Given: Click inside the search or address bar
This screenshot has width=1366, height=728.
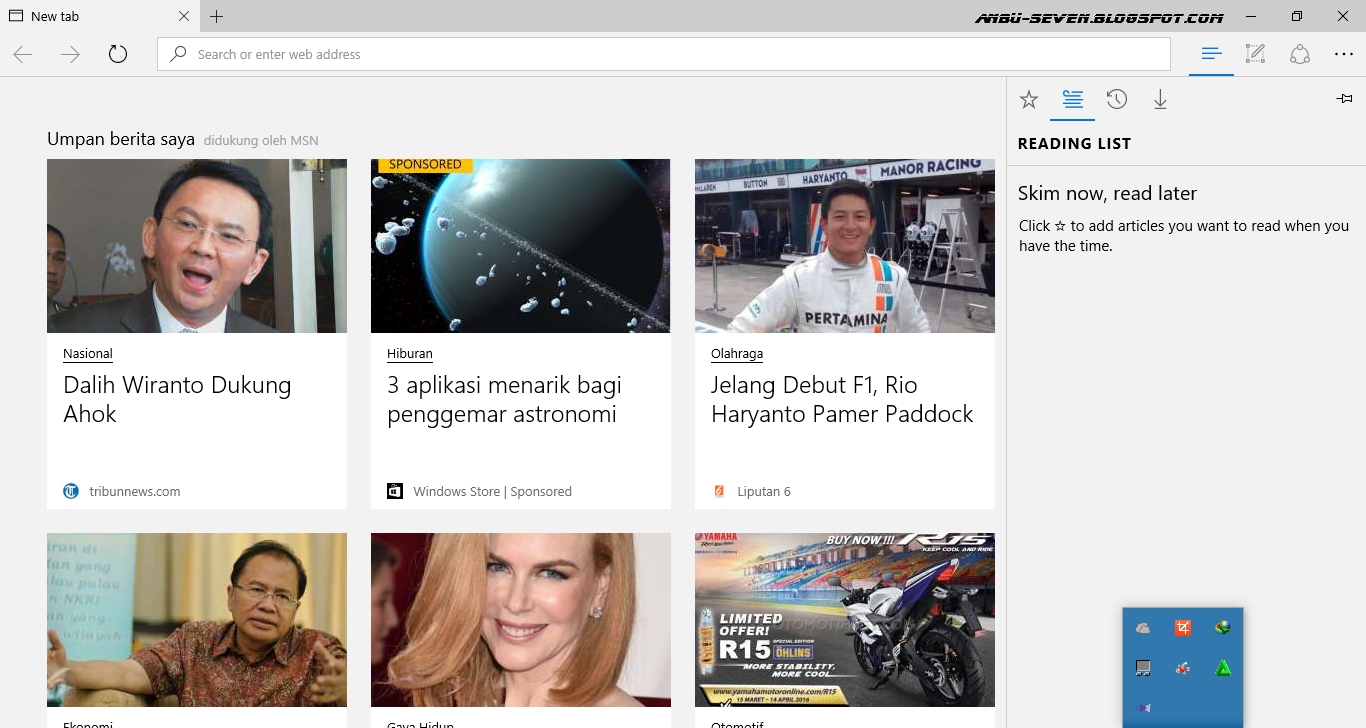Looking at the screenshot, I should pos(663,54).
